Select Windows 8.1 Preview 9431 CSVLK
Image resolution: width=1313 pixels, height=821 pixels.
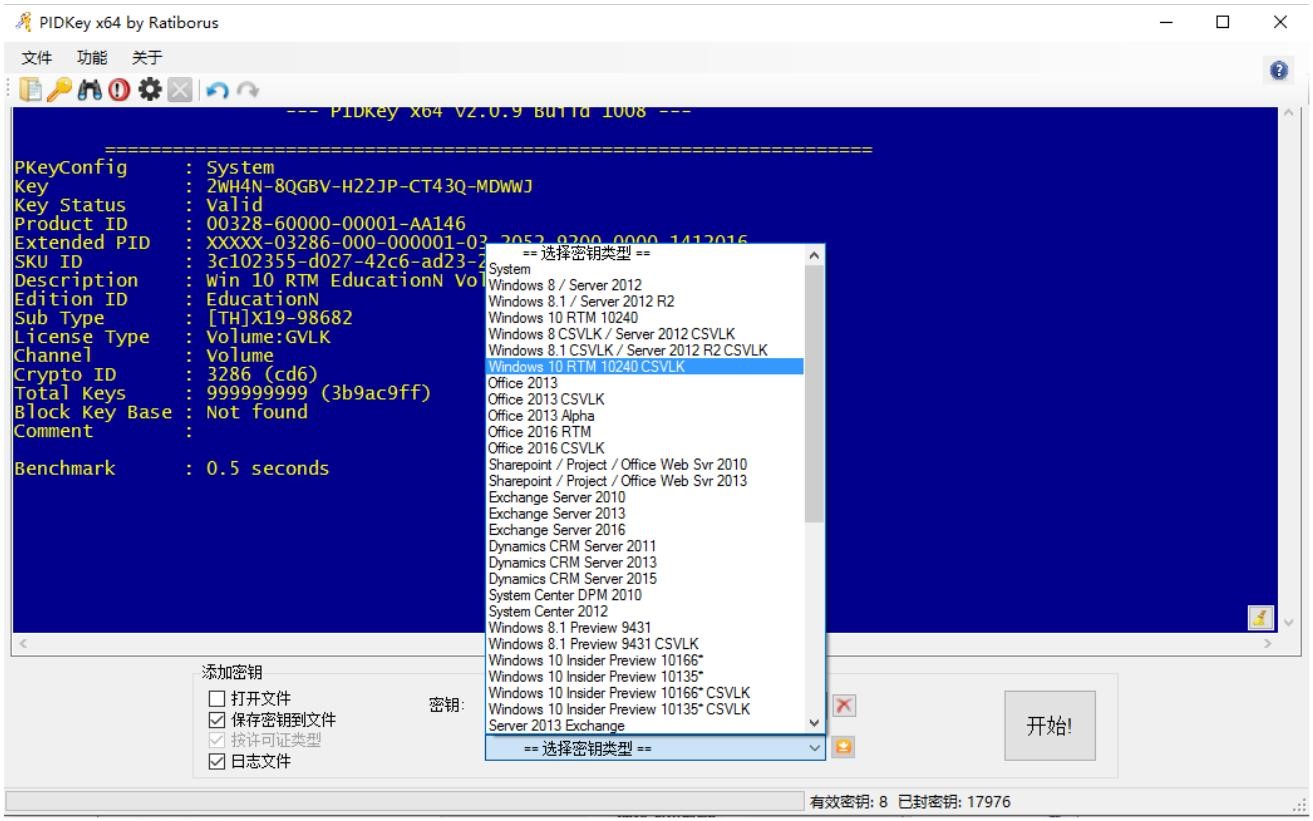[645, 644]
